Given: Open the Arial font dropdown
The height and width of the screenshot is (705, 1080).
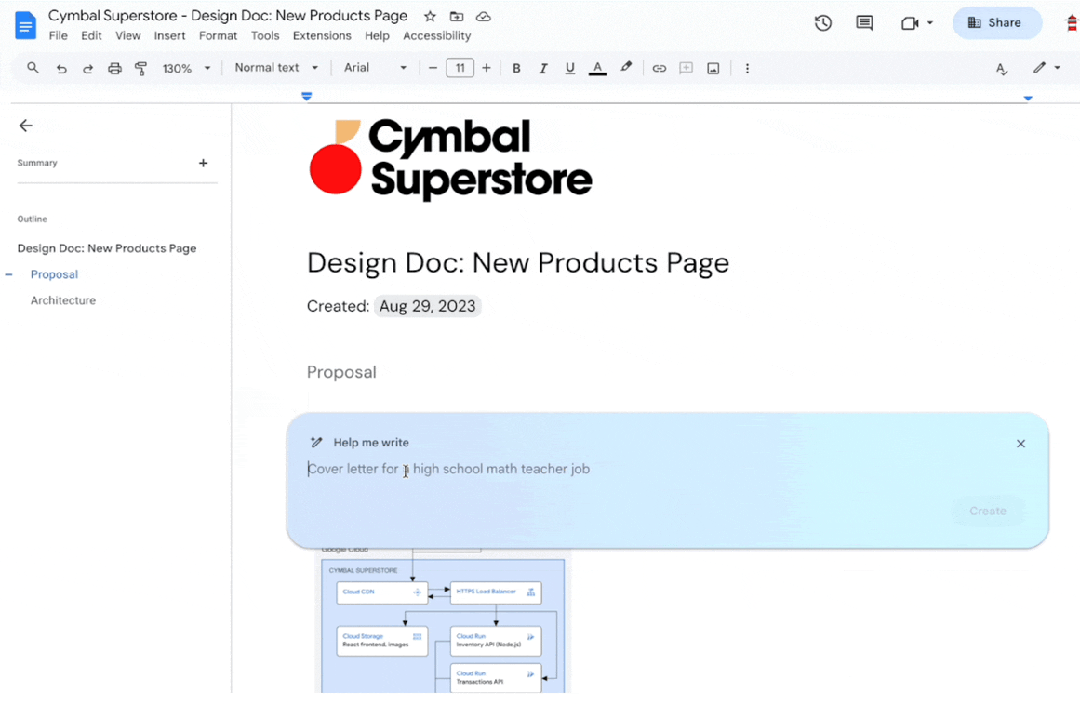Looking at the screenshot, I should pos(375,67).
